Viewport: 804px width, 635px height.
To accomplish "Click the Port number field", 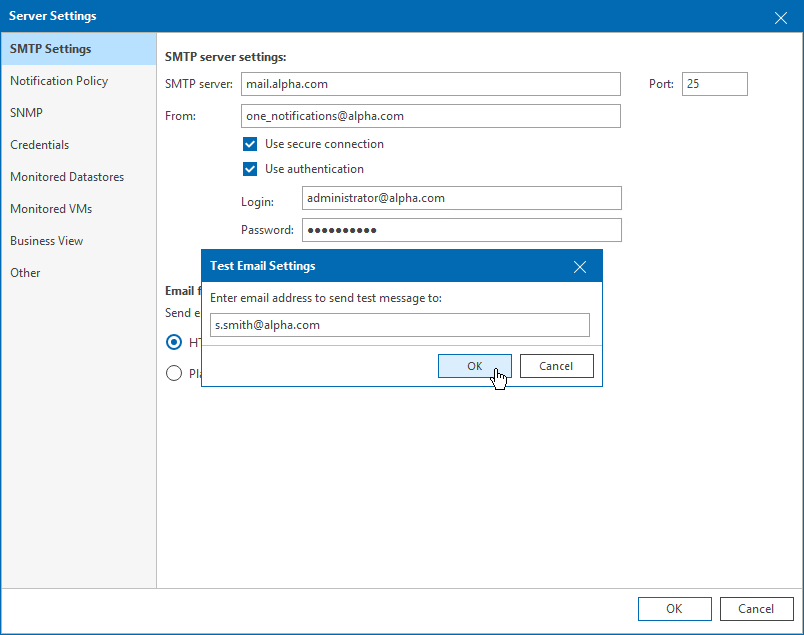I will (714, 84).
